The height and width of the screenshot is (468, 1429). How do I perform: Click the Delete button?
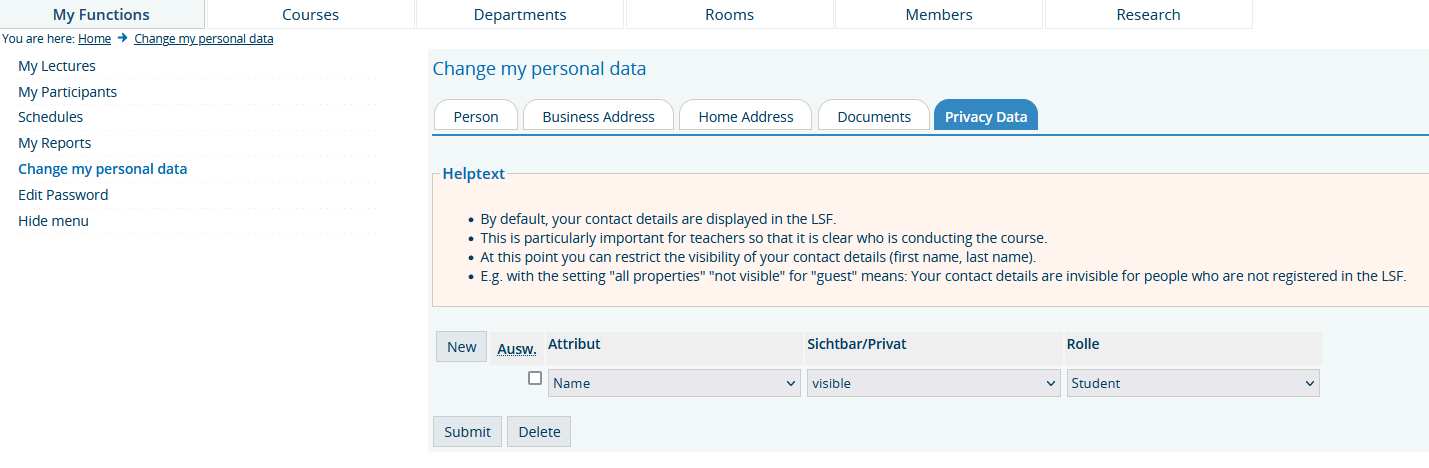539,432
